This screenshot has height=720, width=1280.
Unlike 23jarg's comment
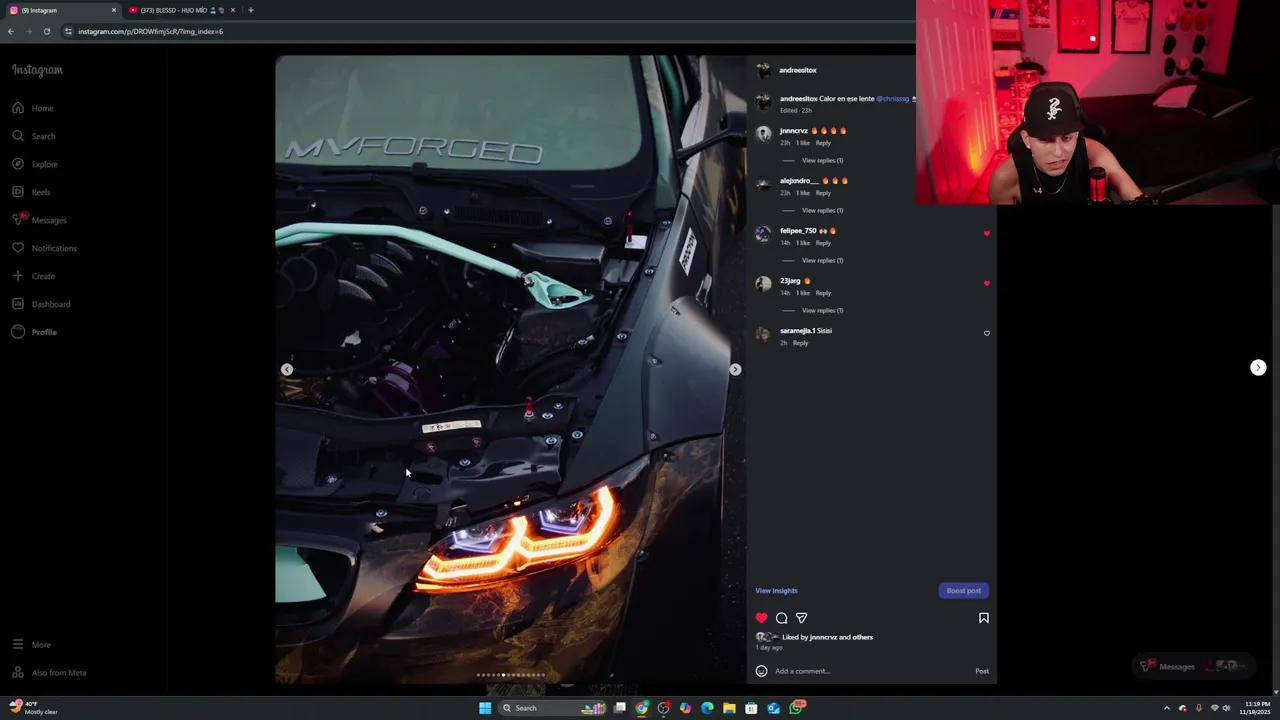(x=987, y=283)
